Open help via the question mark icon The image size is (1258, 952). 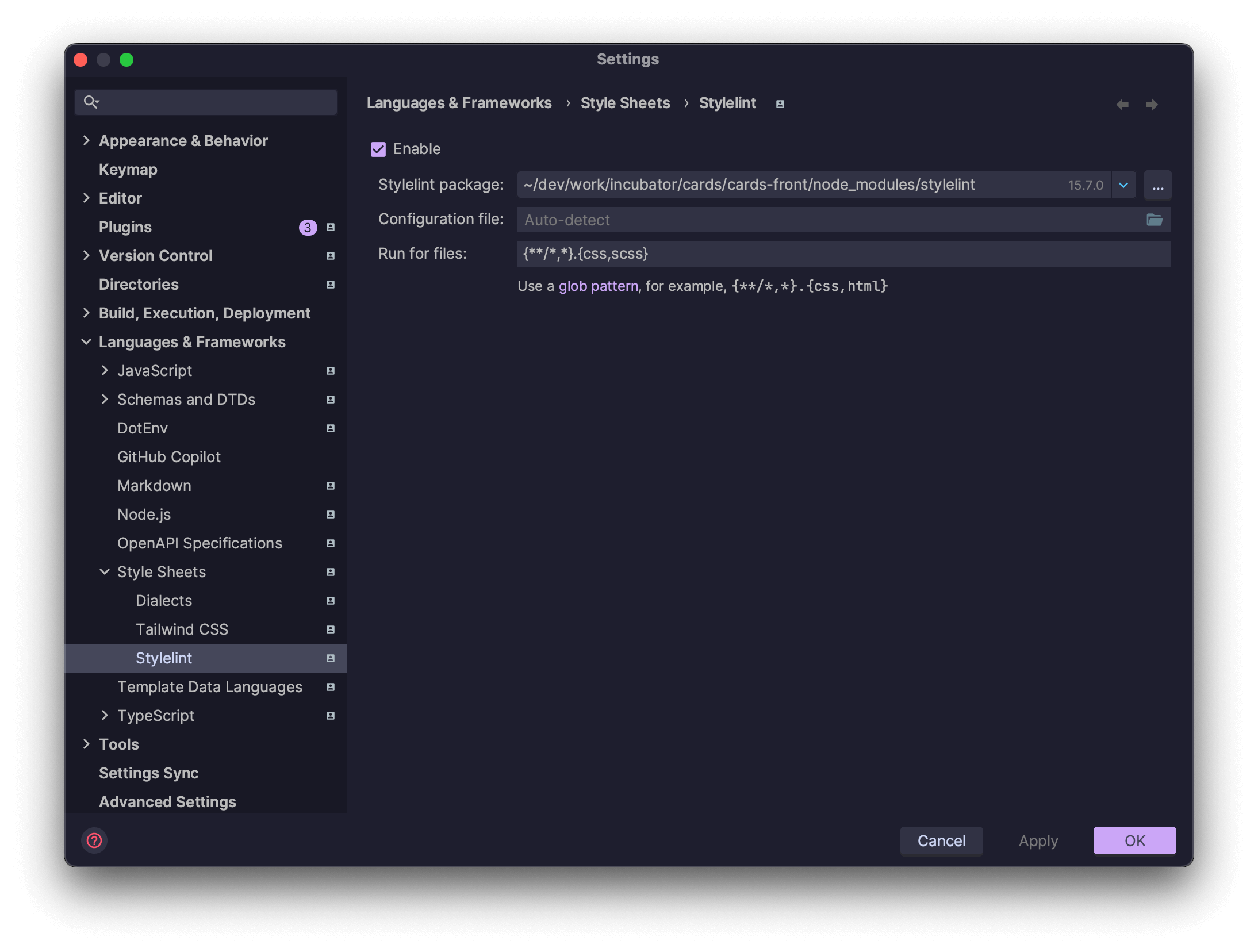(94, 840)
